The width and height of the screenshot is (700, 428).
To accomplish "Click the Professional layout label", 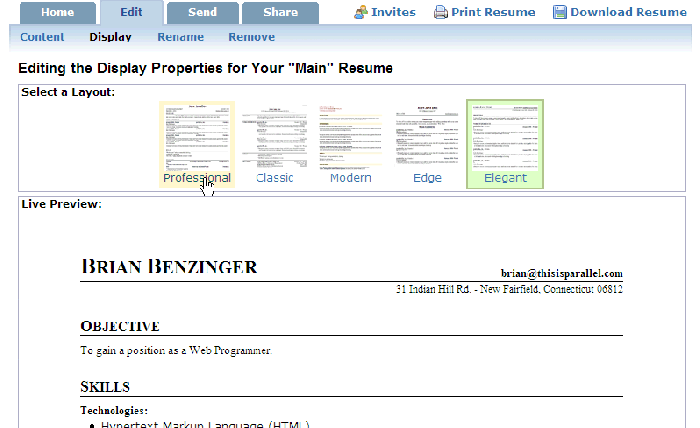I will click(x=197, y=178).
